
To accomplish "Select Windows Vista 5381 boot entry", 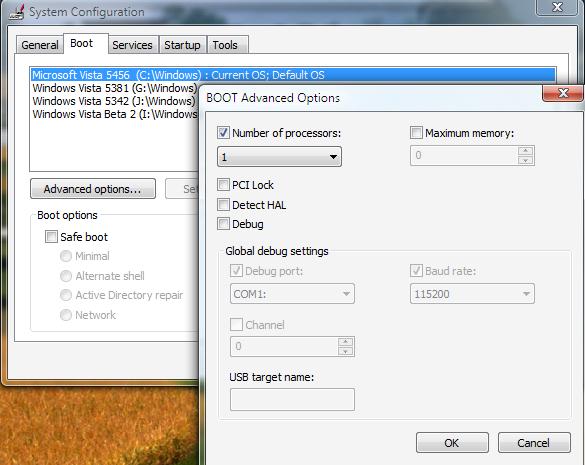I will click(115, 88).
